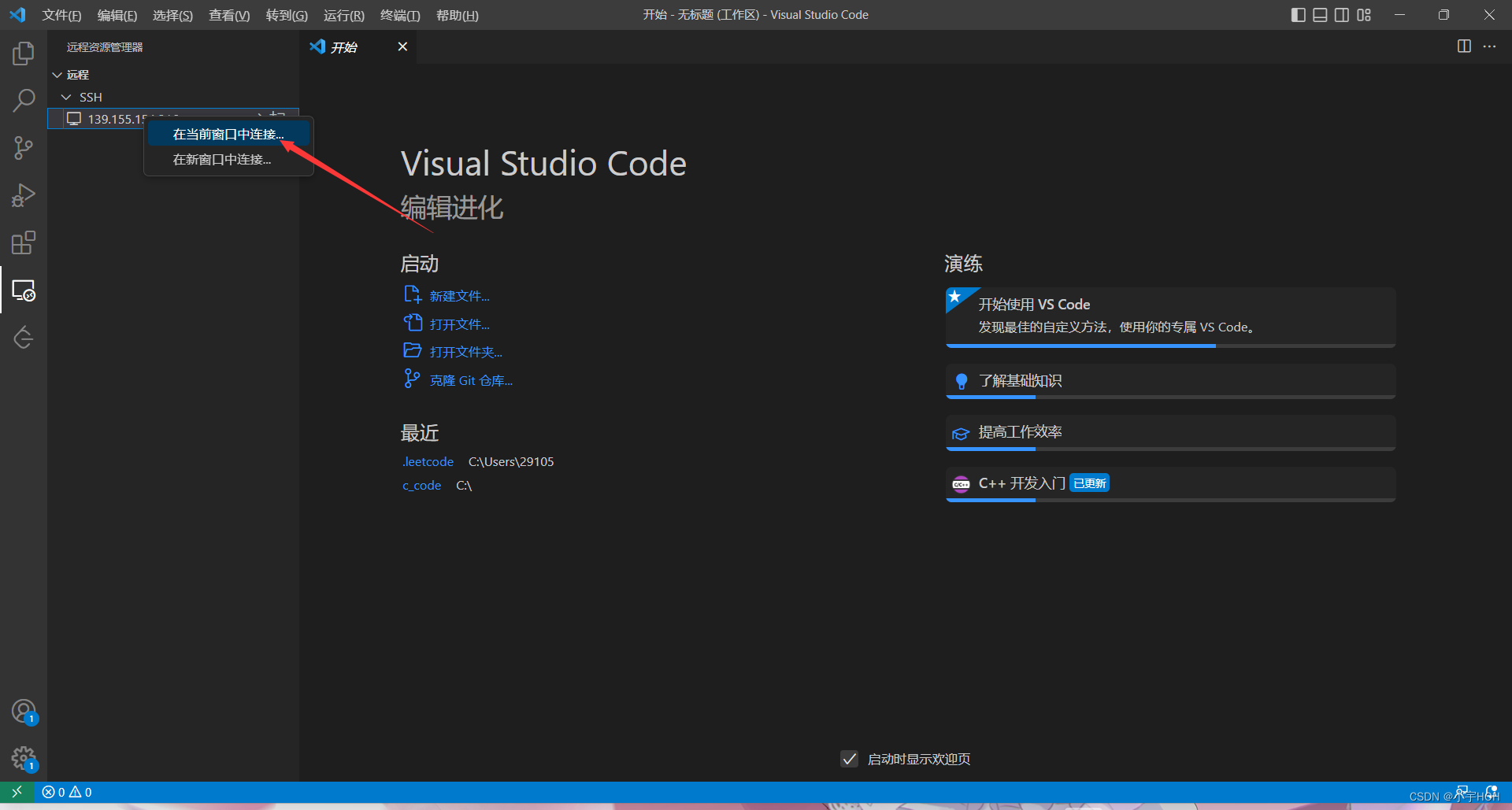Click the 新建文件... link
This screenshot has width=1512, height=810.
pos(460,296)
